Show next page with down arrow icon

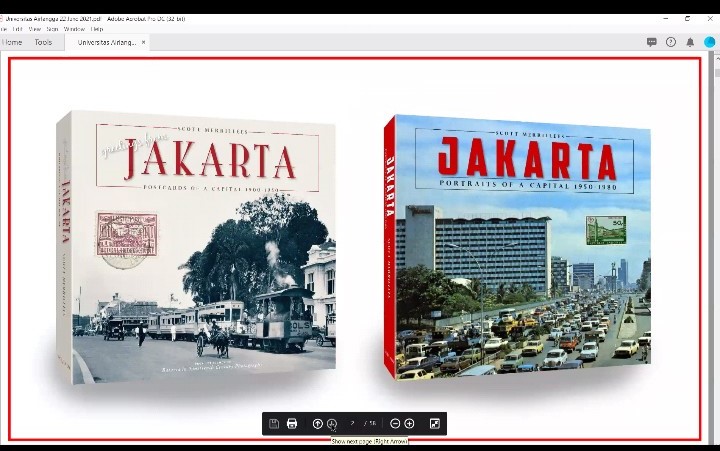[332, 424]
